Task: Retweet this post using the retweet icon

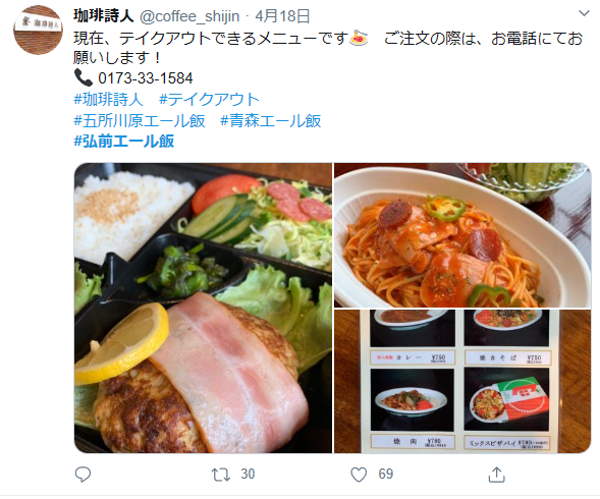Action: tap(221, 475)
